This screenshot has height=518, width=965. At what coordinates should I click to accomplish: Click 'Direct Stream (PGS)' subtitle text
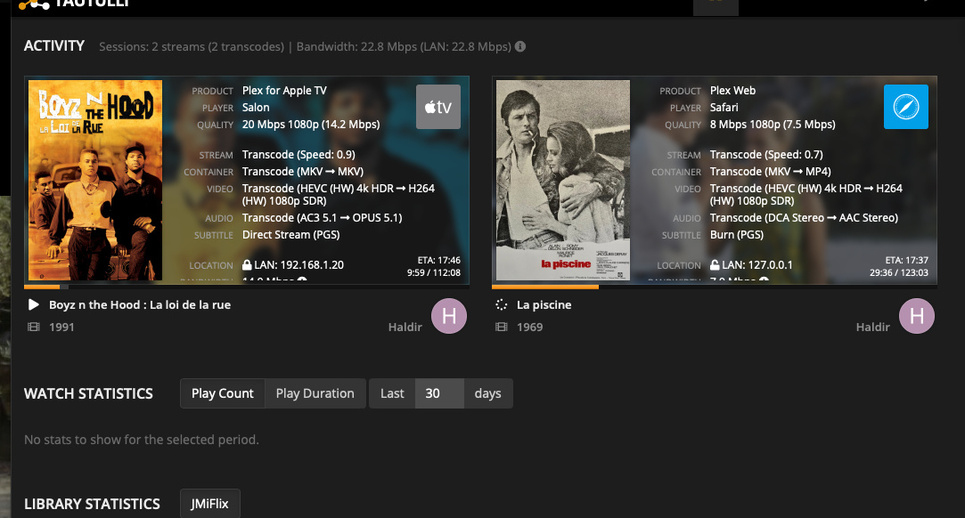click(x=290, y=234)
